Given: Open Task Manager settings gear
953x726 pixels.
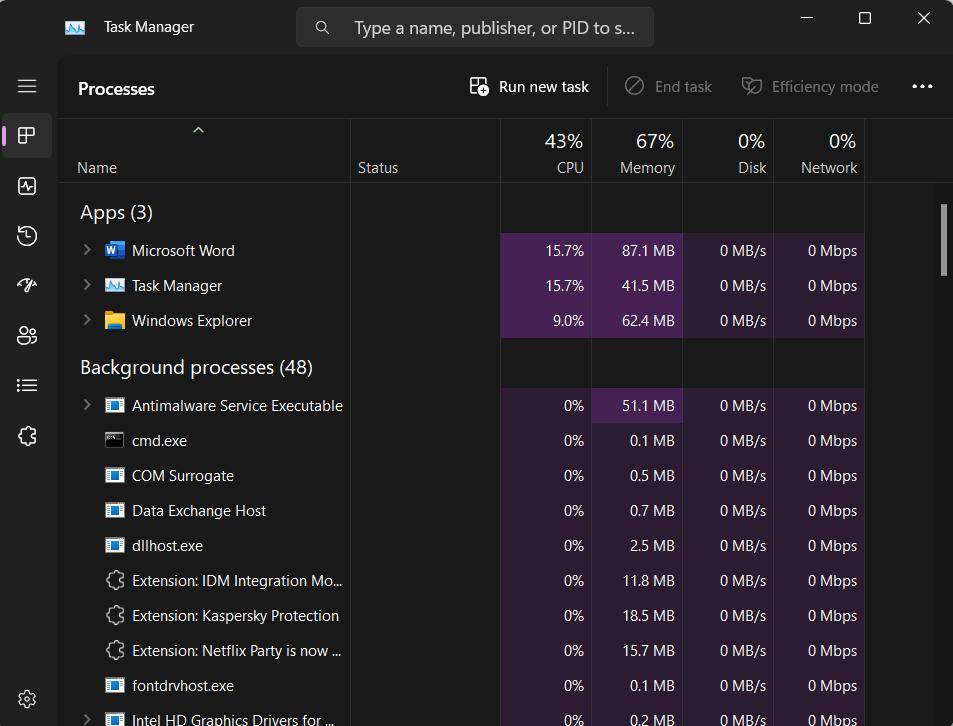Looking at the screenshot, I should (x=27, y=698).
